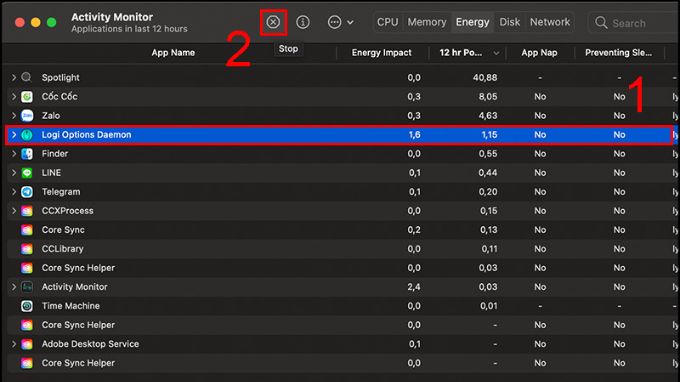Switch to the CPU tab
Image resolution: width=680 pixels, height=382 pixels.
point(387,22)
